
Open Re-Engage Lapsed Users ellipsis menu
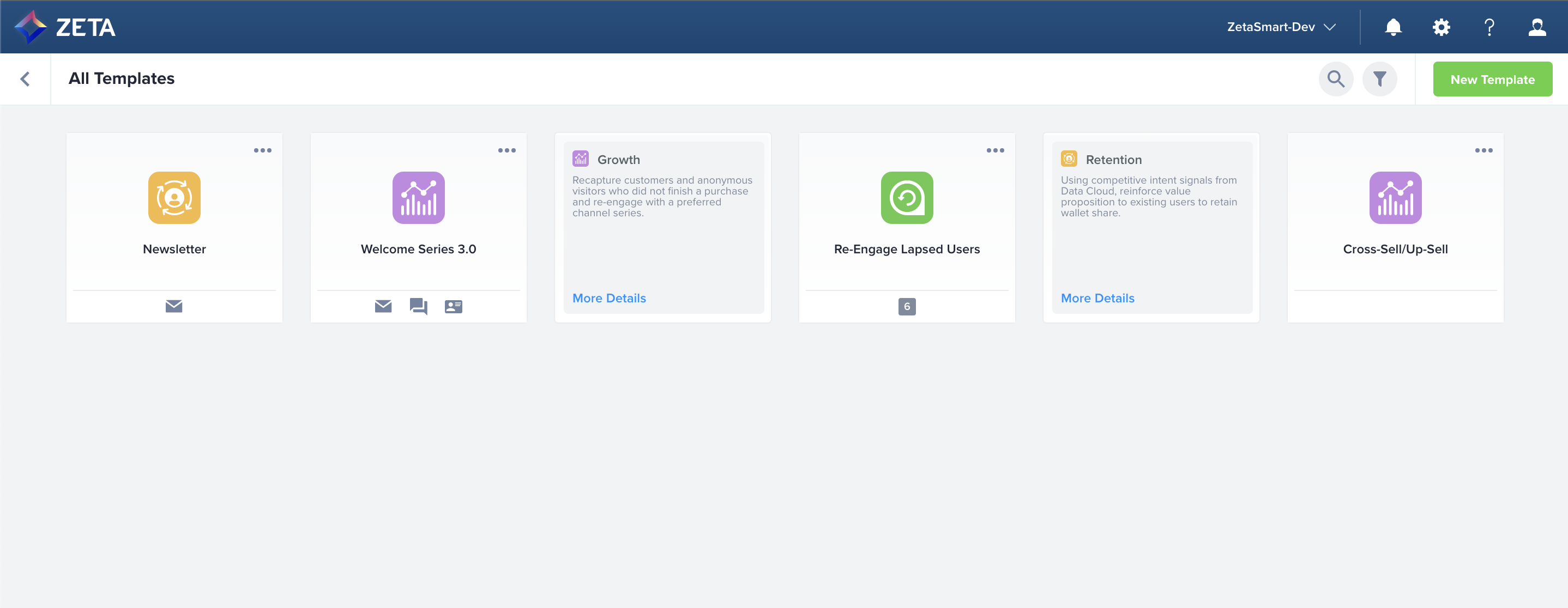click(x=994, y=150)
